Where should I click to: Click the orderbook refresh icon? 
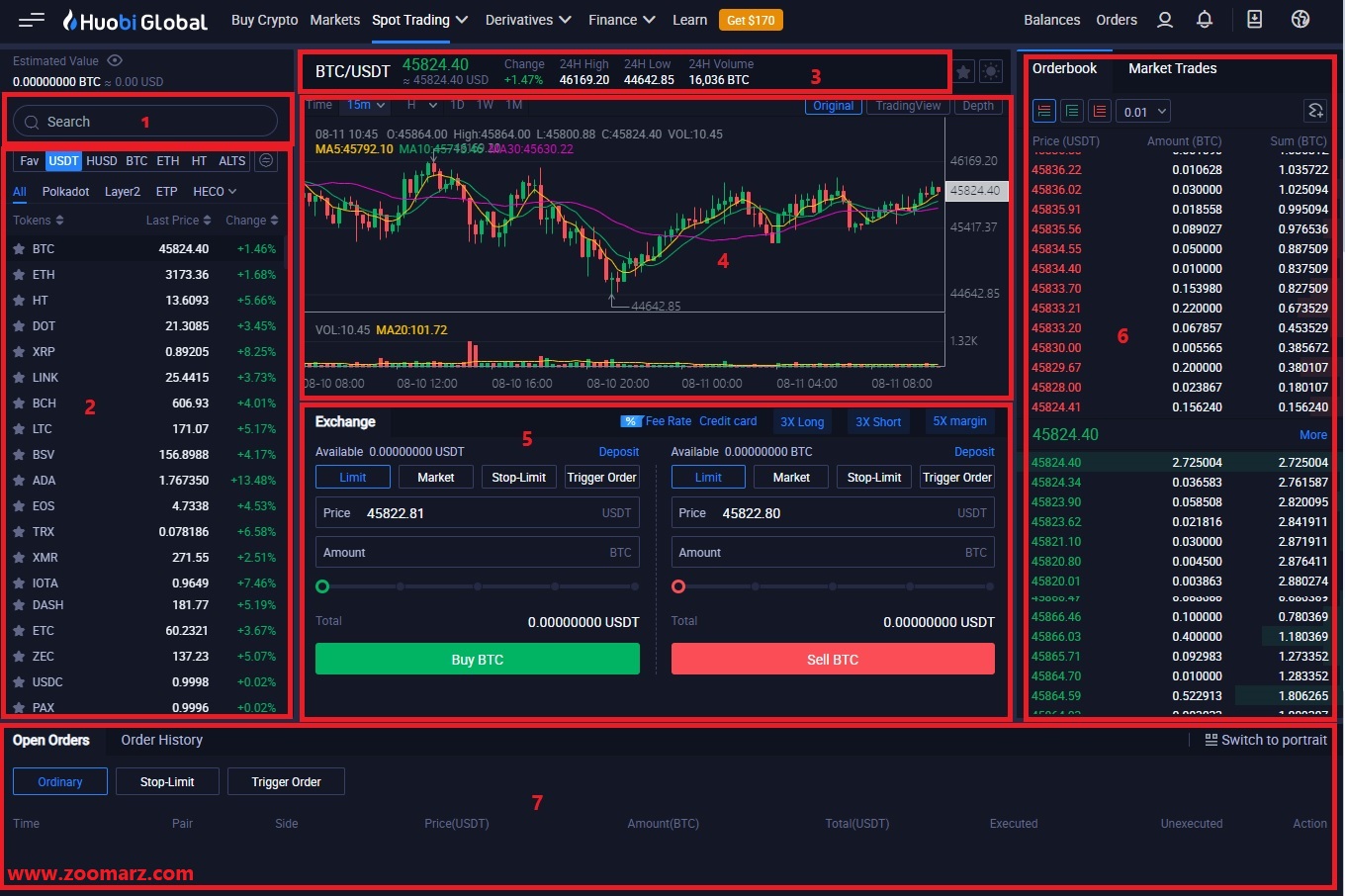(1315, 111)
